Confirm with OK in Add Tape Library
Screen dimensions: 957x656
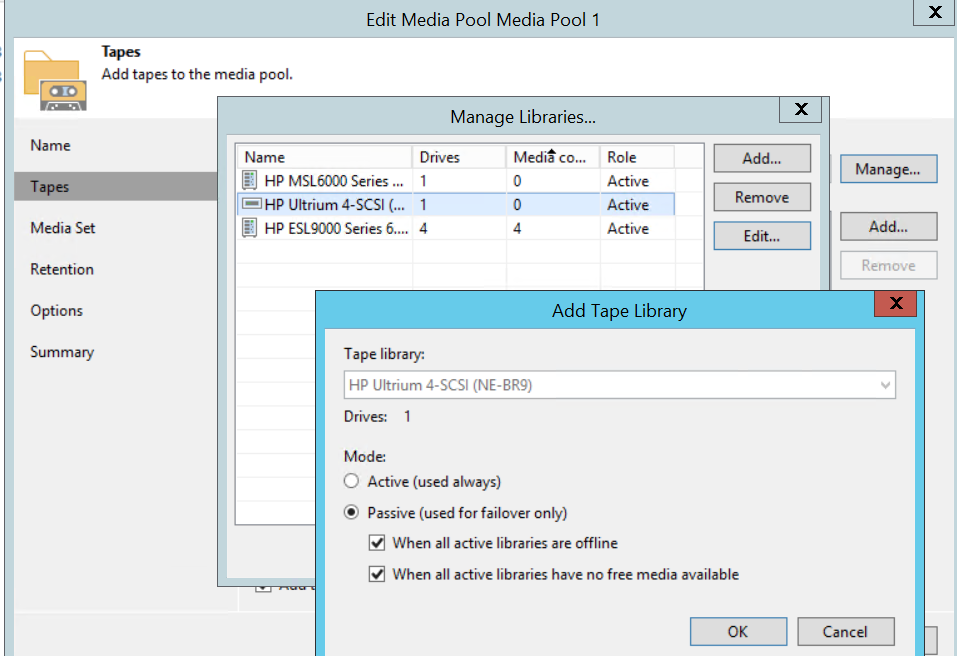pyautogui.click(x=738, y=632)
